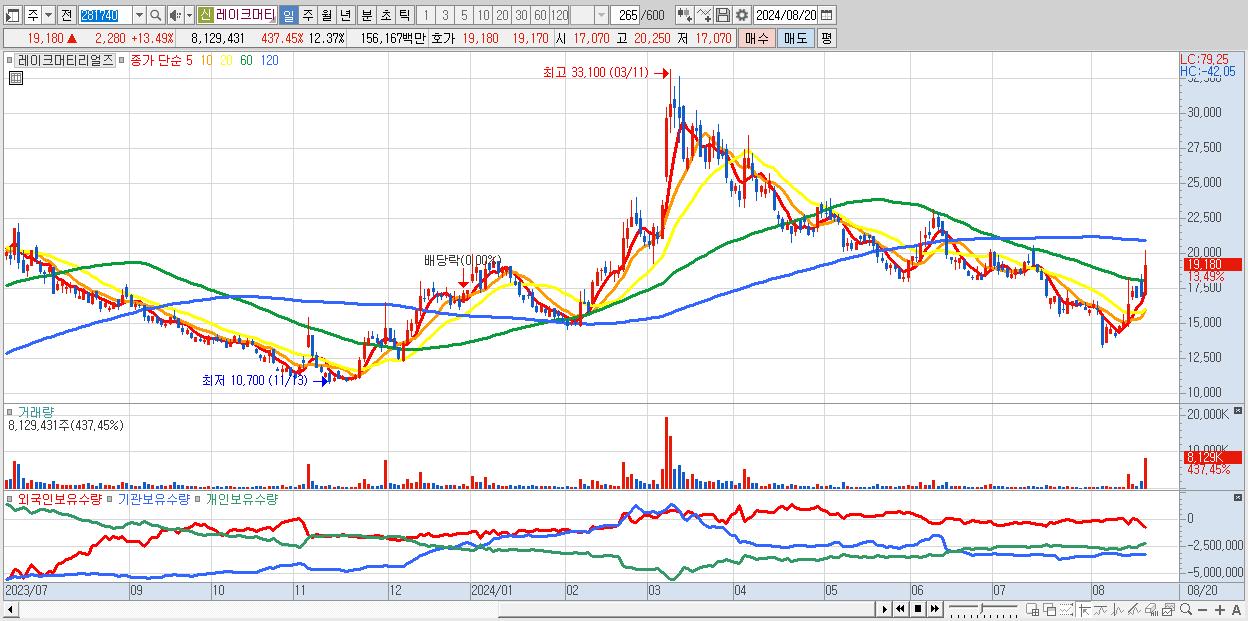This screenshot has height=621, width=1248.
Task: Click the minus zoom-out icon
Action: (x=1202, y=609)
